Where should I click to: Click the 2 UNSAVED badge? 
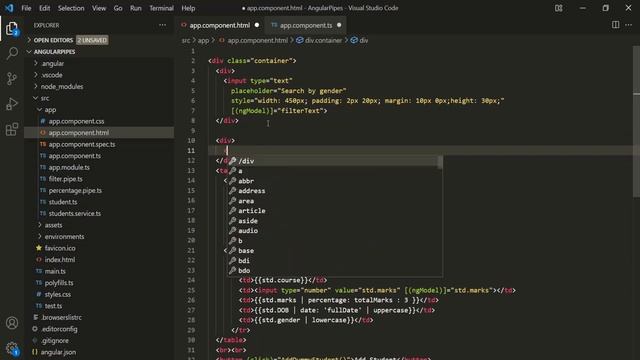(x=92, y=40)
